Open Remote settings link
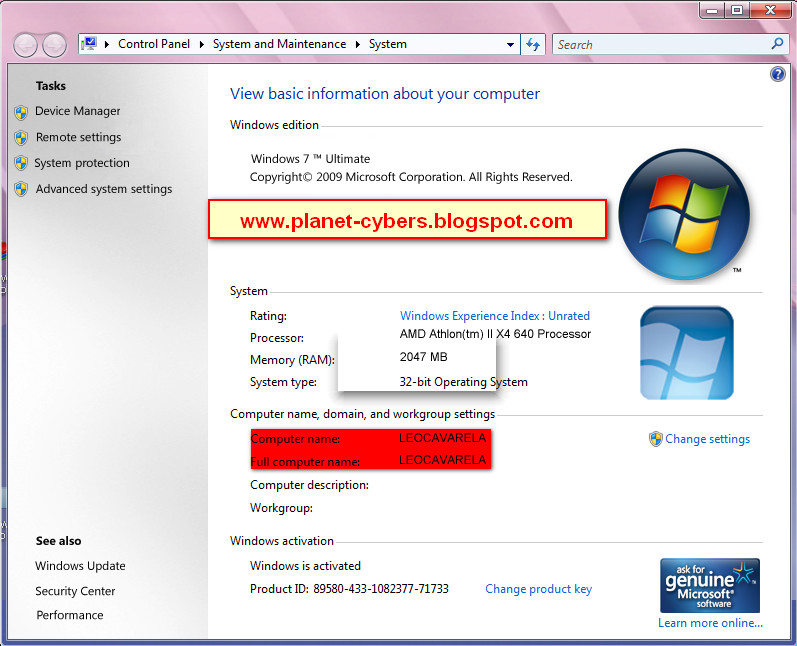Image resolution: width=797 pixels, height=646 pixels. (79, 137)
